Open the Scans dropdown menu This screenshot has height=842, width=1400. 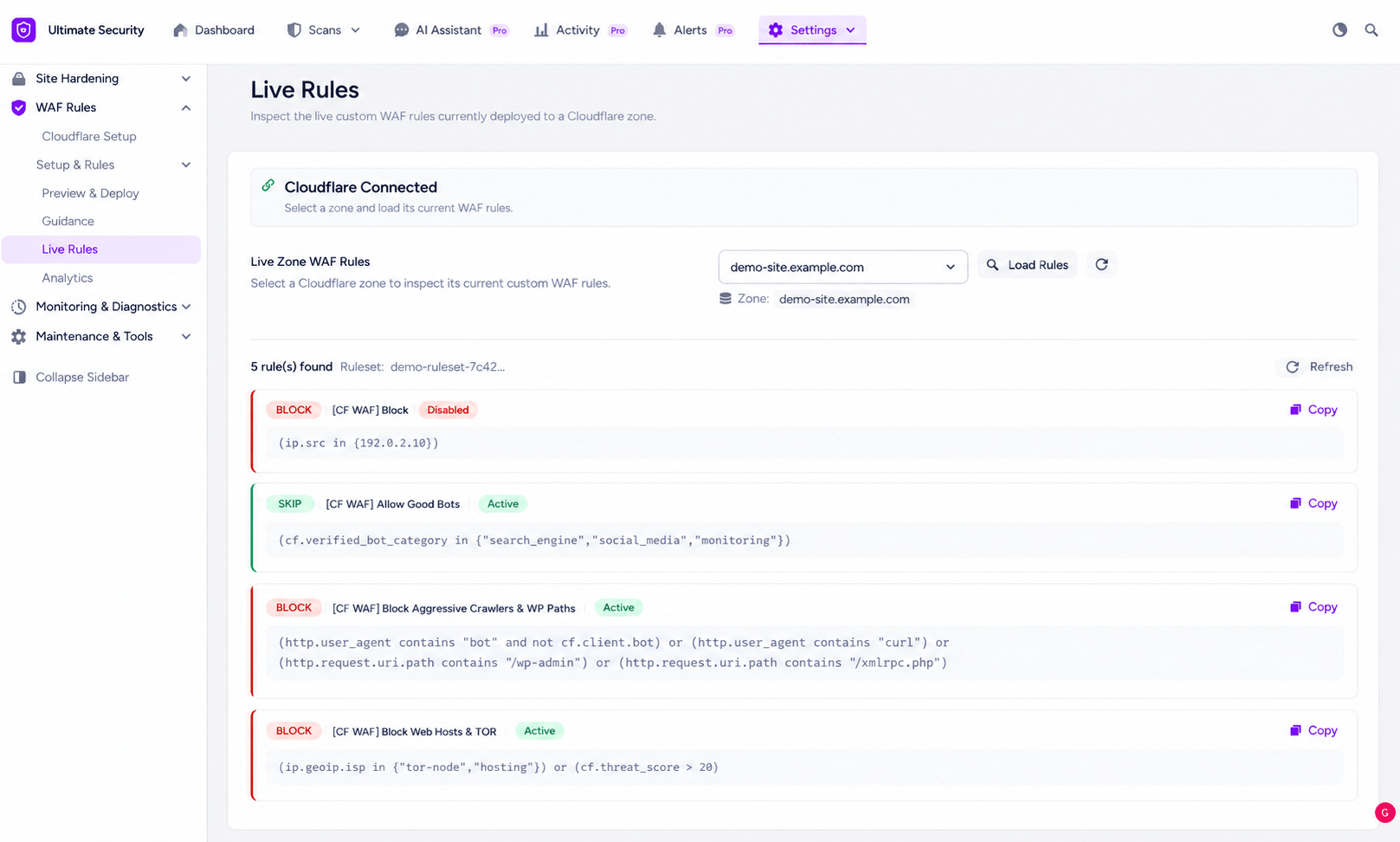pos(323,30)
